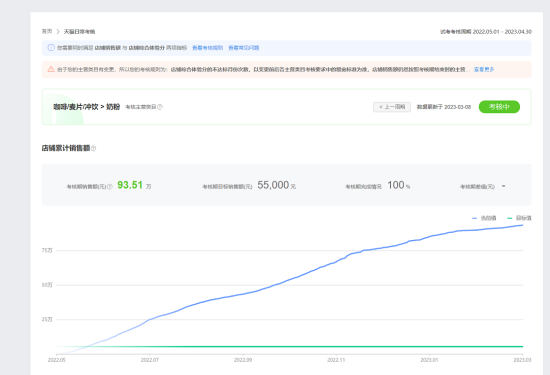This screenshot has width=550, height=375.
Task: Select 天猫日常考核 breadcrumb item
Action: pos(79,32)
